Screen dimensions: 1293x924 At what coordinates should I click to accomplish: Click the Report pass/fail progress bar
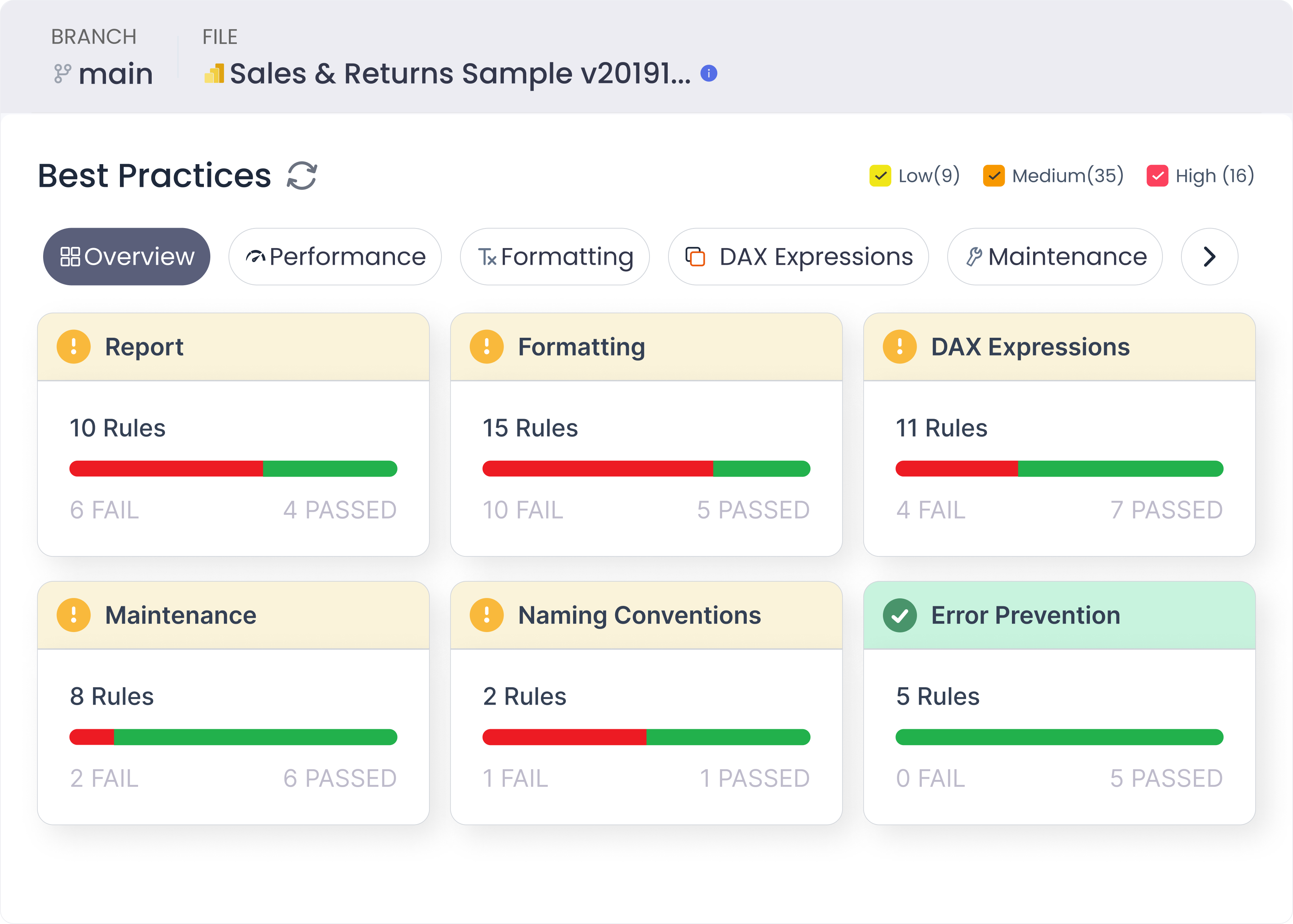pos(233,469)
